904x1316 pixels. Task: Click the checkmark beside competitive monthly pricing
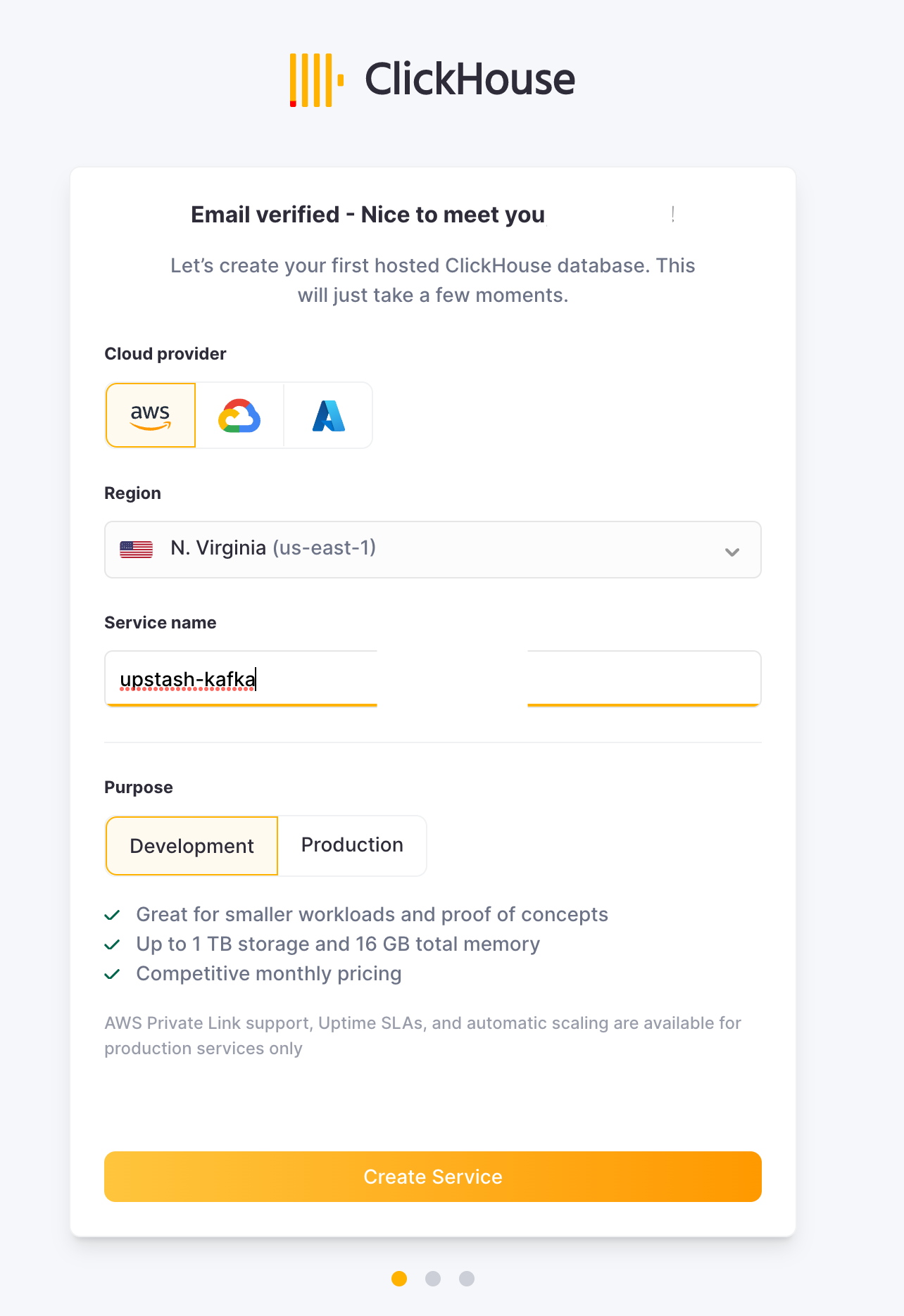tap(113, 974)
